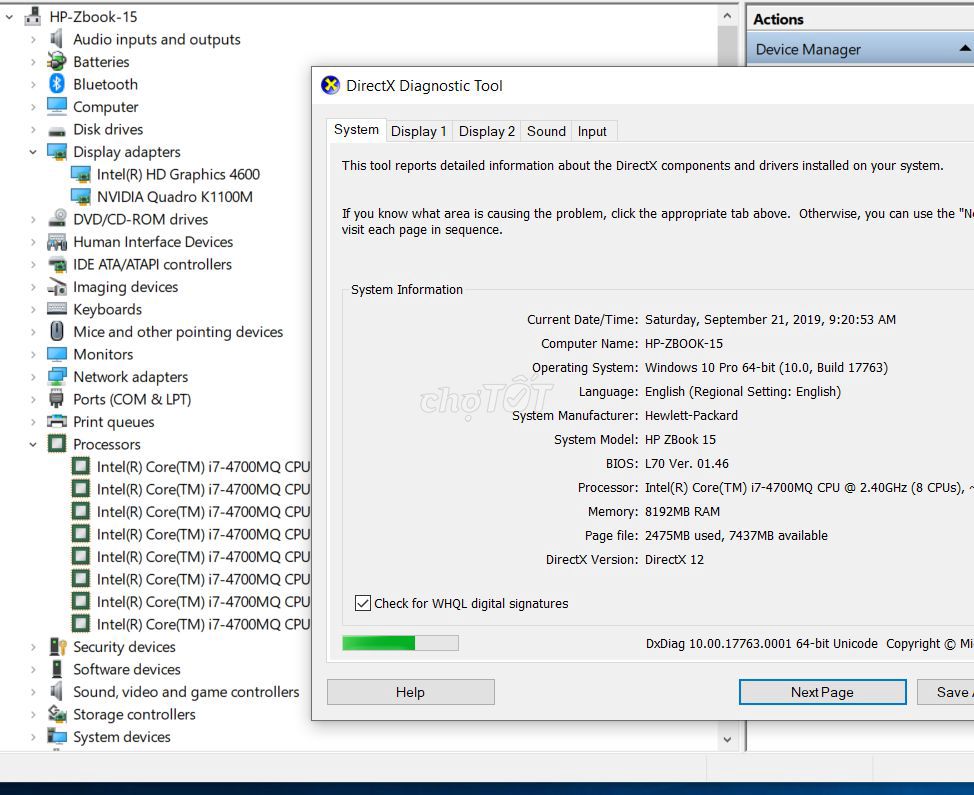Click the Intel HD Graphics 4600 adapter icon
This screenshot has height=795, width=974.
(81, 174)
